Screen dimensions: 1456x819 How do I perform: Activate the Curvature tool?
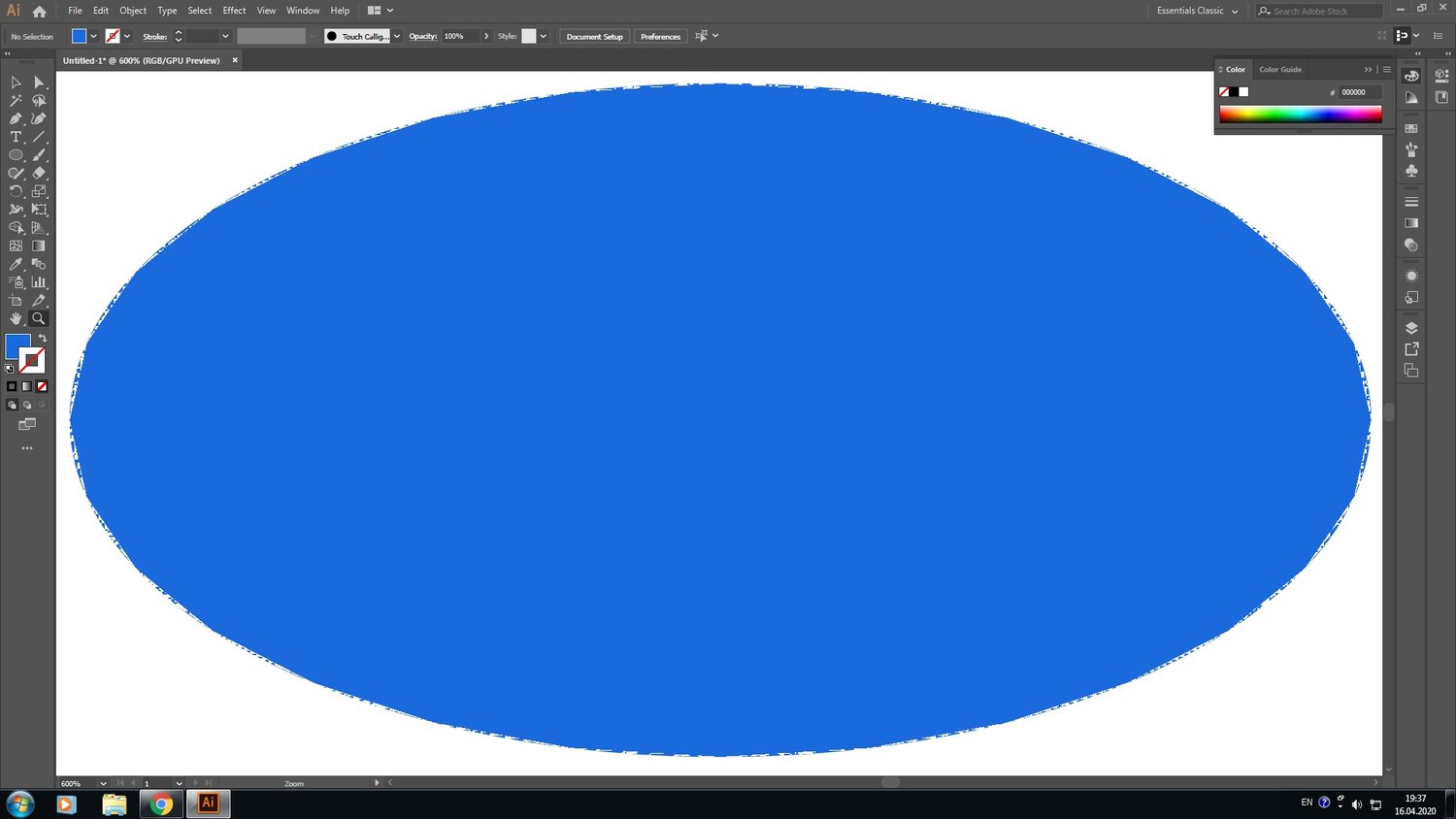tap(39, 118)
